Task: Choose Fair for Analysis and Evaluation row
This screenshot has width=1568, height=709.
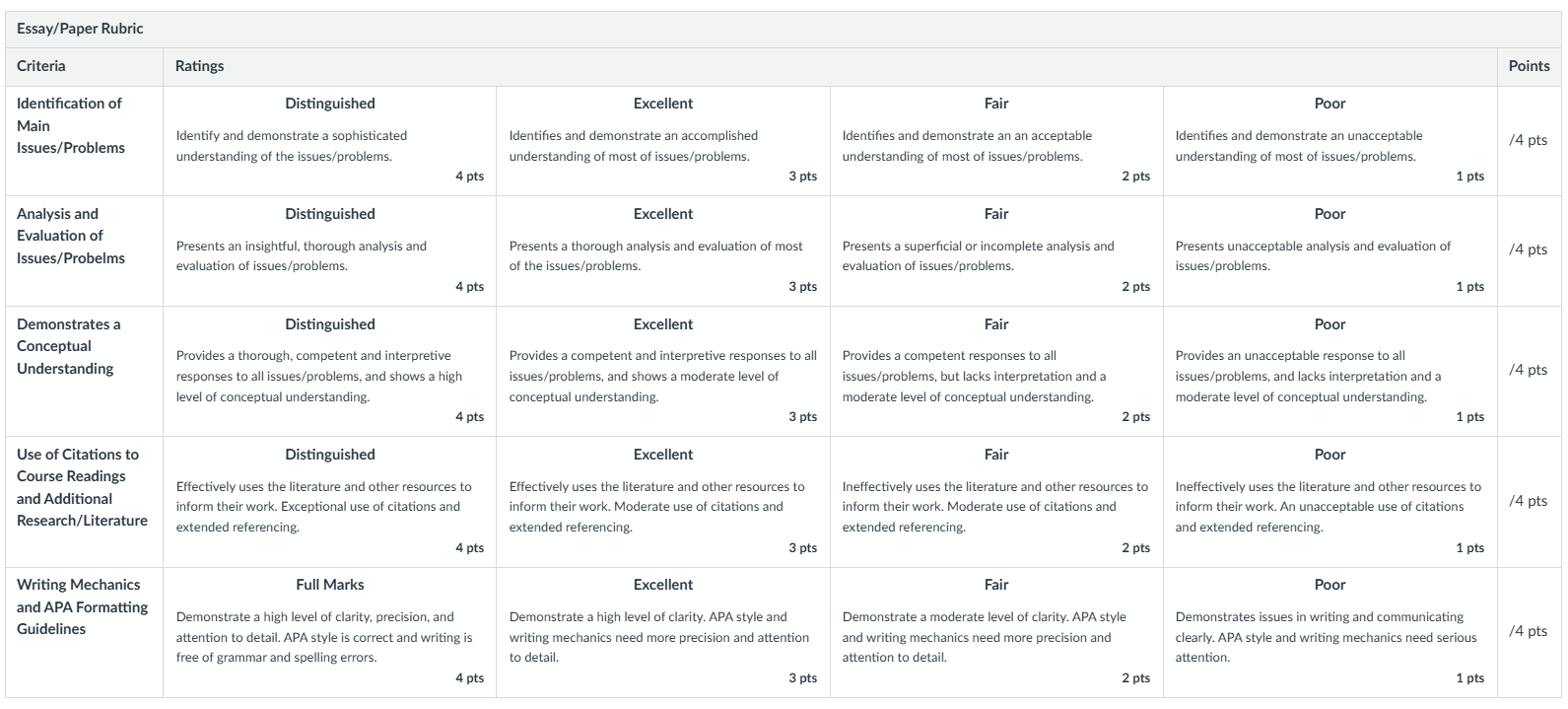Action: coord(996,250)
